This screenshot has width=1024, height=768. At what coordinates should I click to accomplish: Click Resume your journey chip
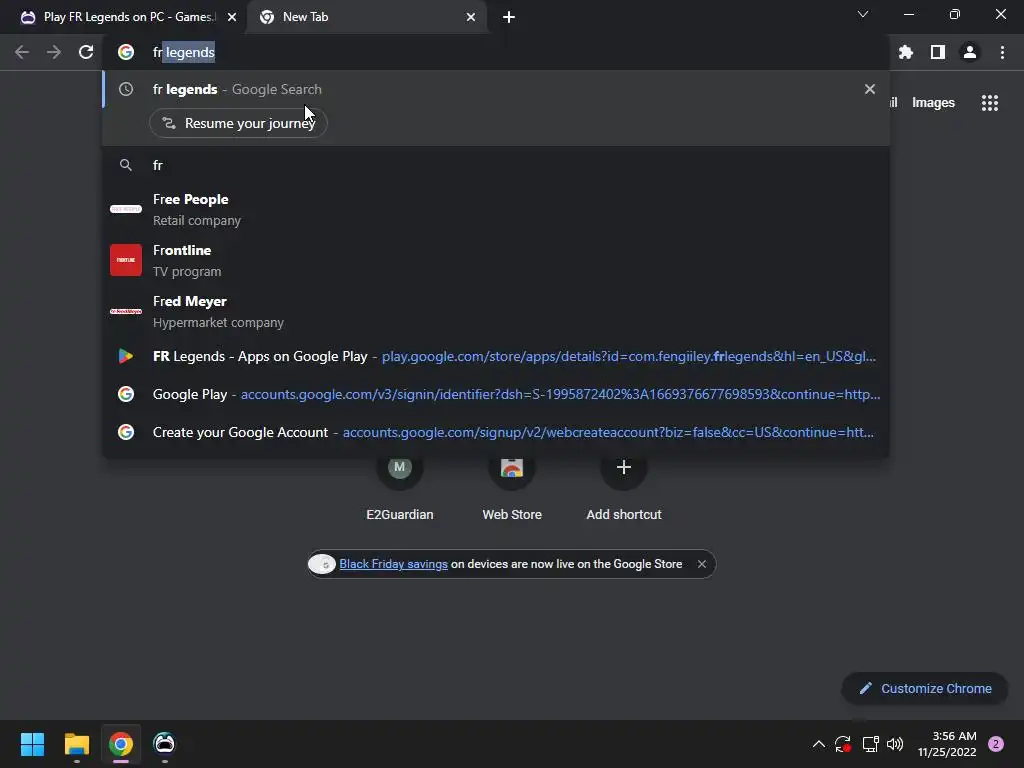click(238, 123)
